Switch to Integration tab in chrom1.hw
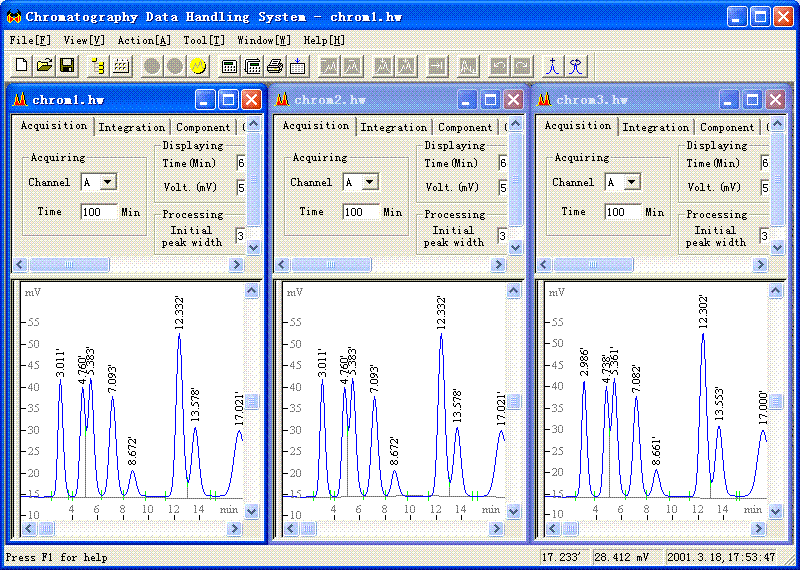The image size is (800, 570). pos(132,128)
